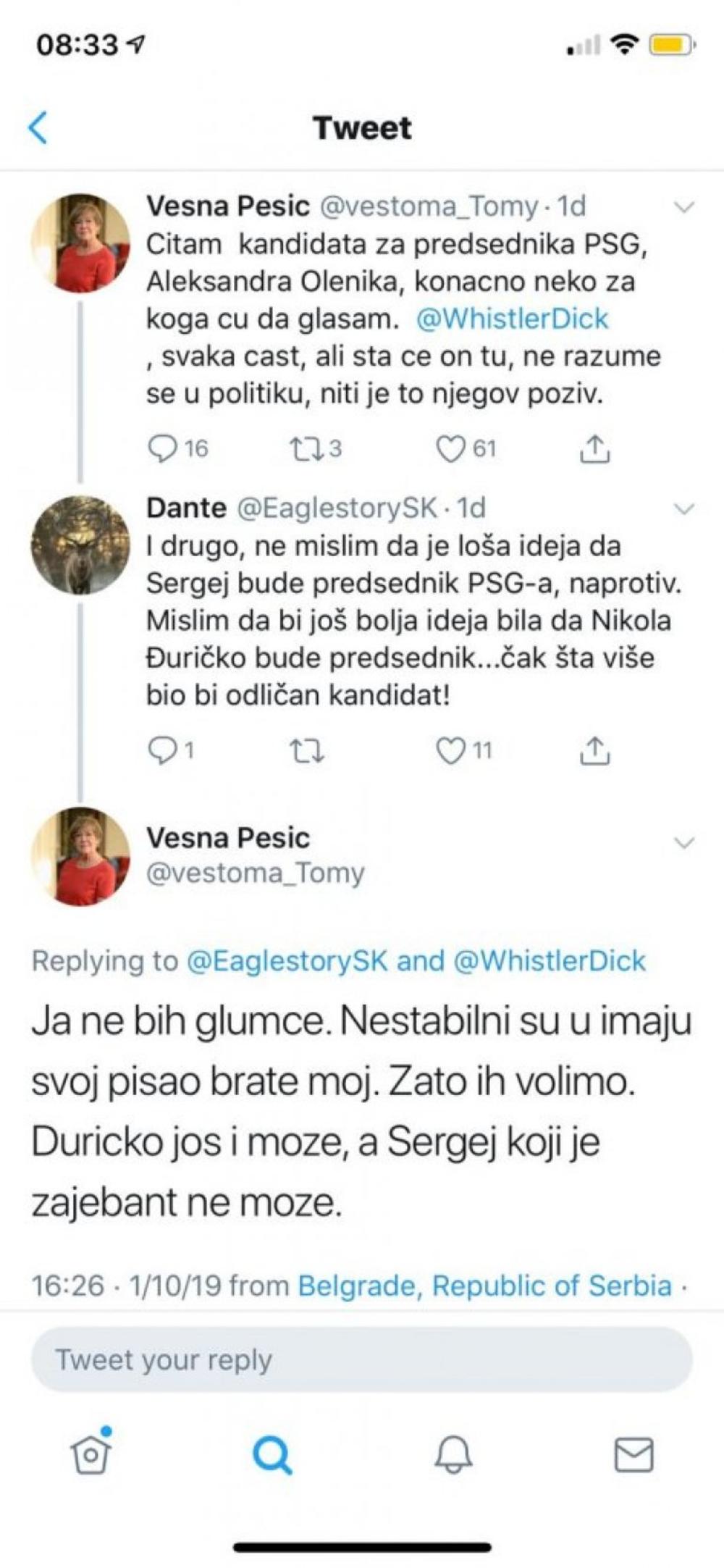Open Messages envelope tab
The image size is (724, 1568).
tap(633, 1454)
